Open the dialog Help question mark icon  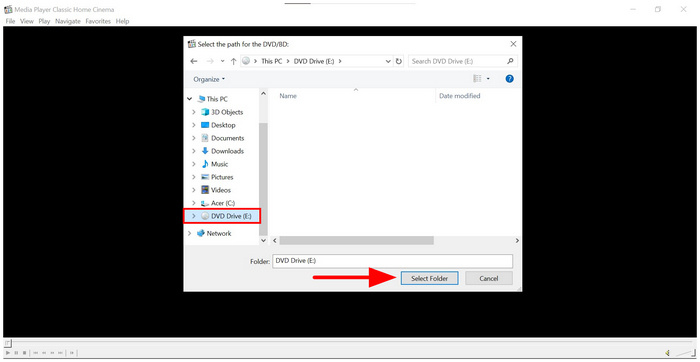(x=509, y=79)
